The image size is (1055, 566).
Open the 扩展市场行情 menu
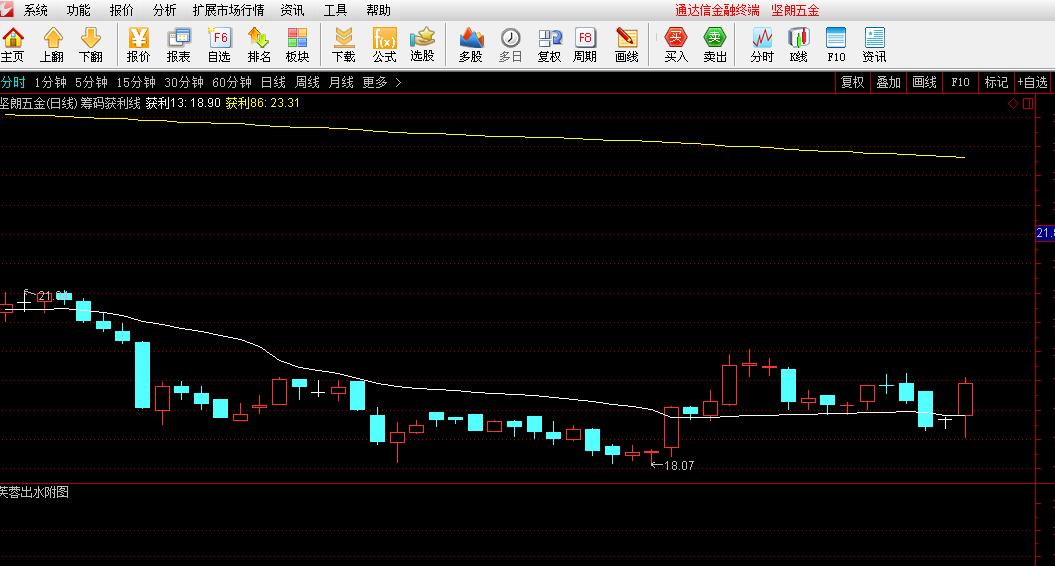(228, 10)
